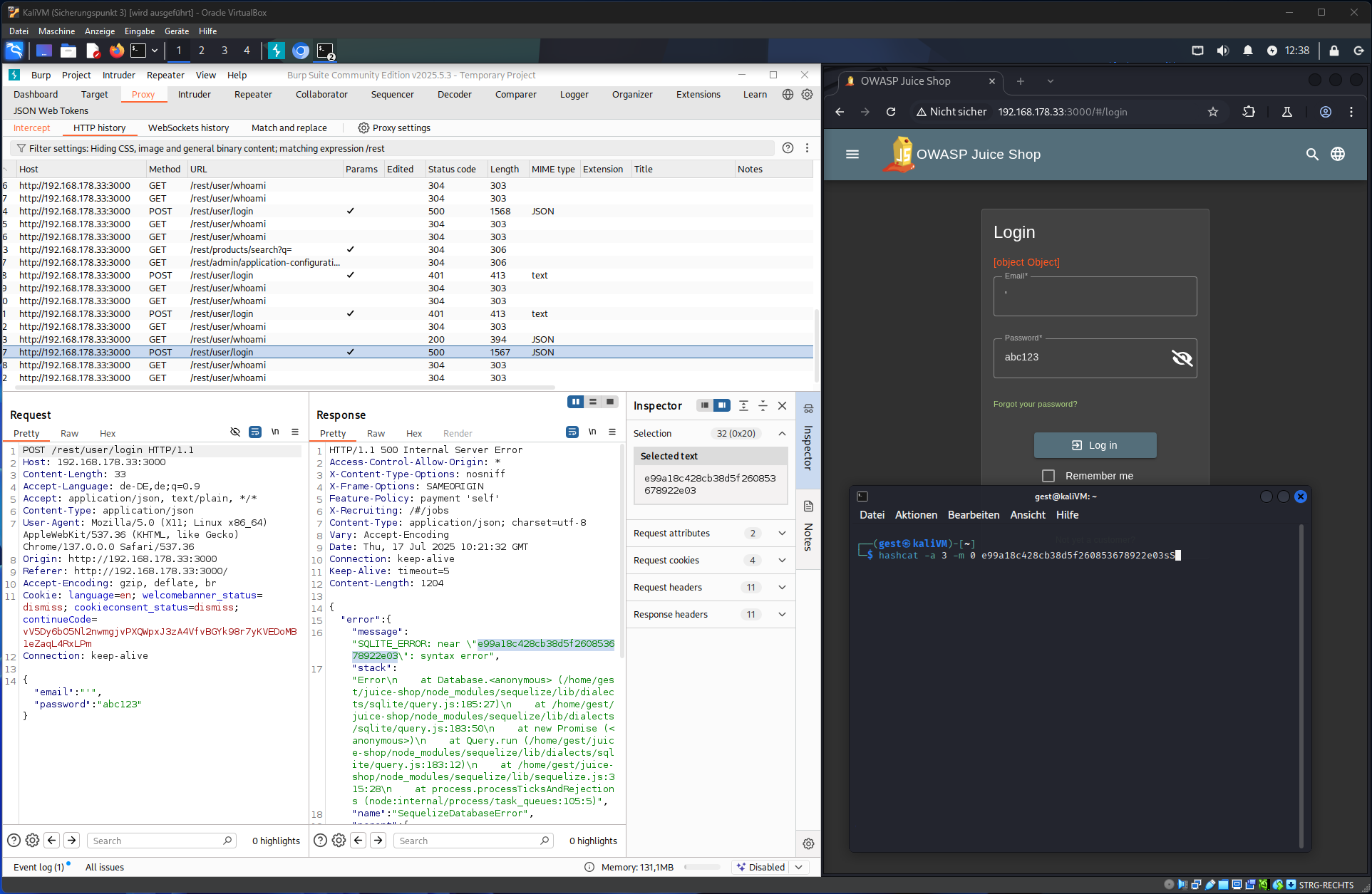This screenshot has height=894, width=1372.
Task: Toggle password visibility eye icon
Action: pos(1182,358)
